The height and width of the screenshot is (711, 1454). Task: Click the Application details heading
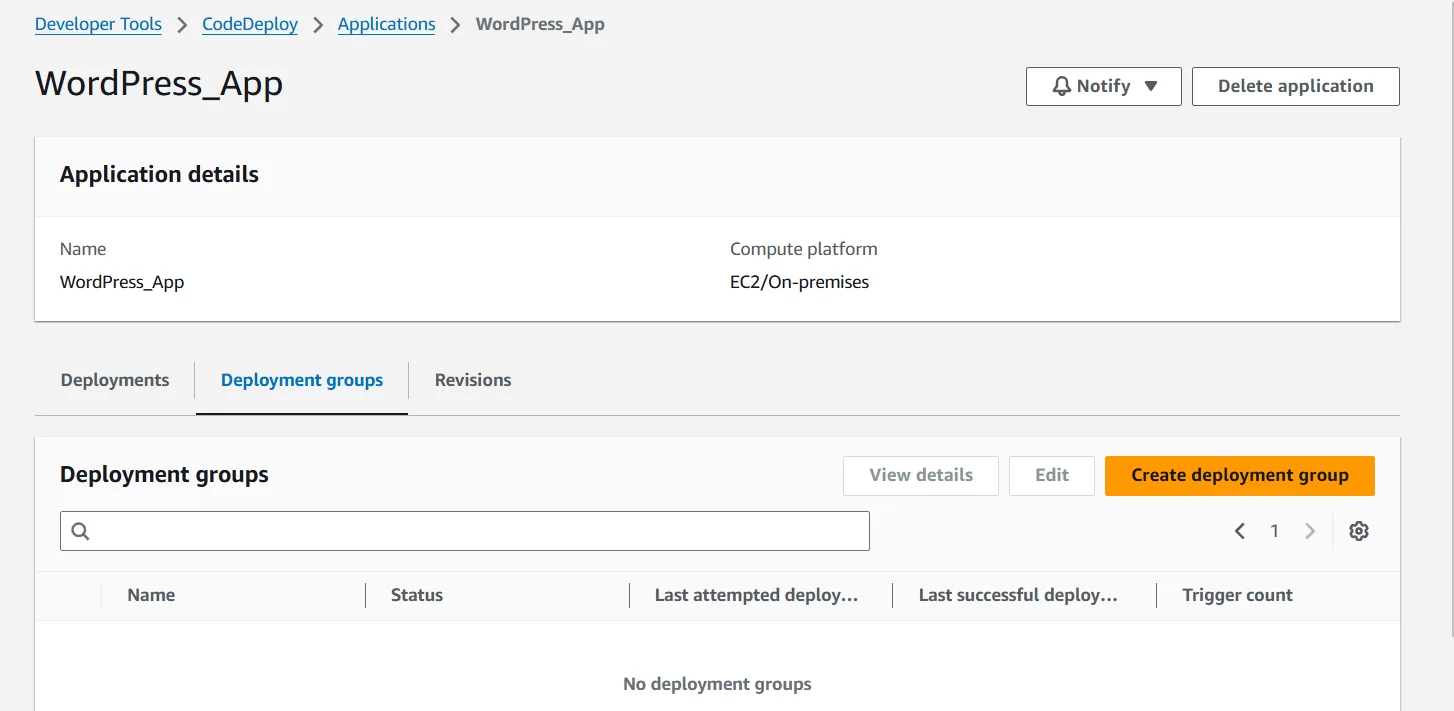click(159, 174)
